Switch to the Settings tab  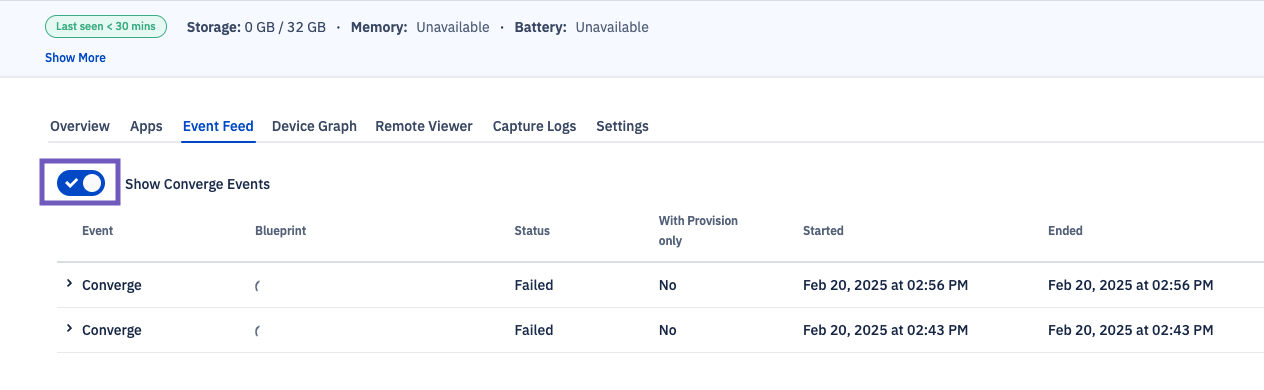pyautogui.click(x=622, y=126)
